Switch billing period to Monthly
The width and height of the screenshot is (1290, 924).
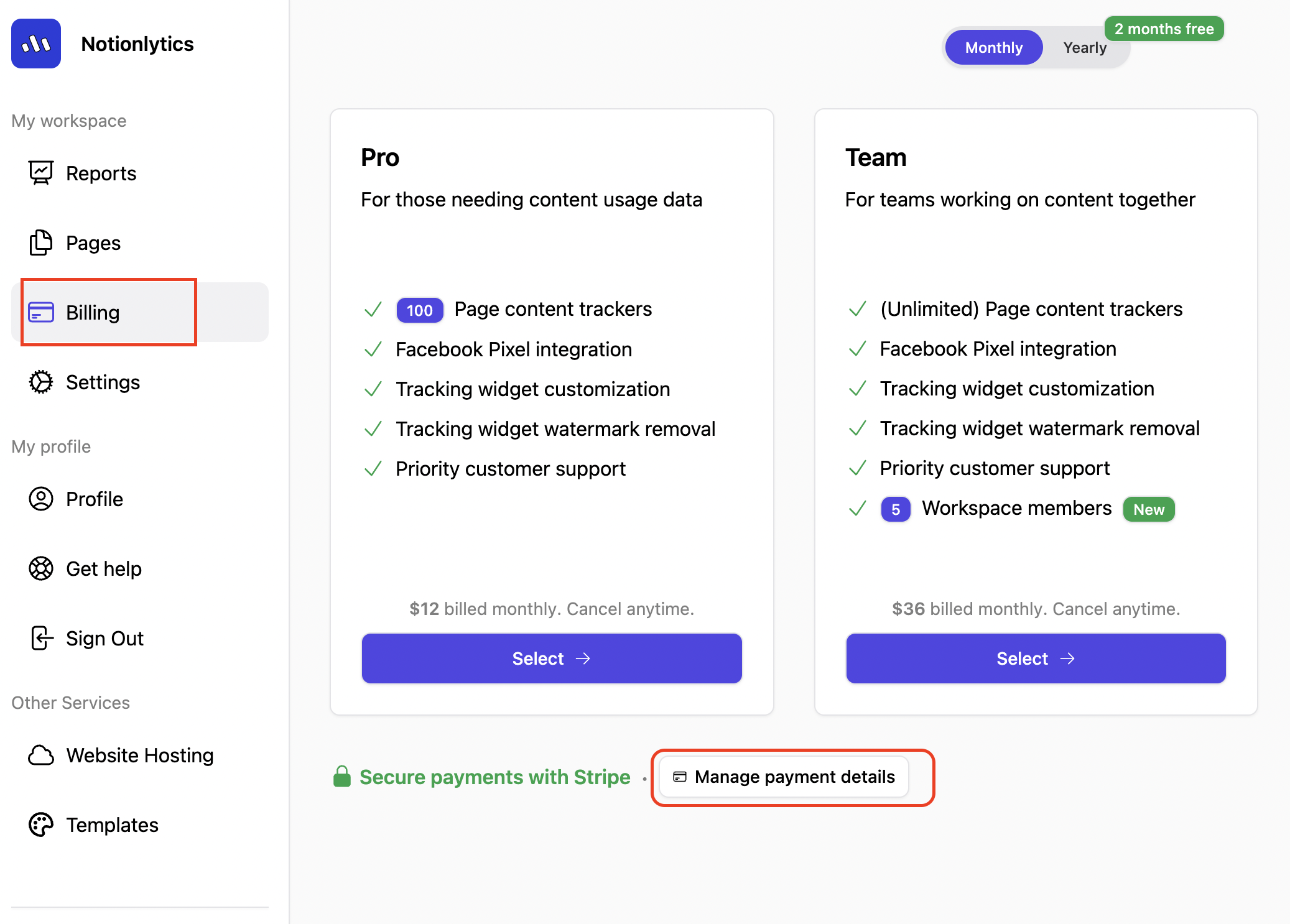[993, 47]
